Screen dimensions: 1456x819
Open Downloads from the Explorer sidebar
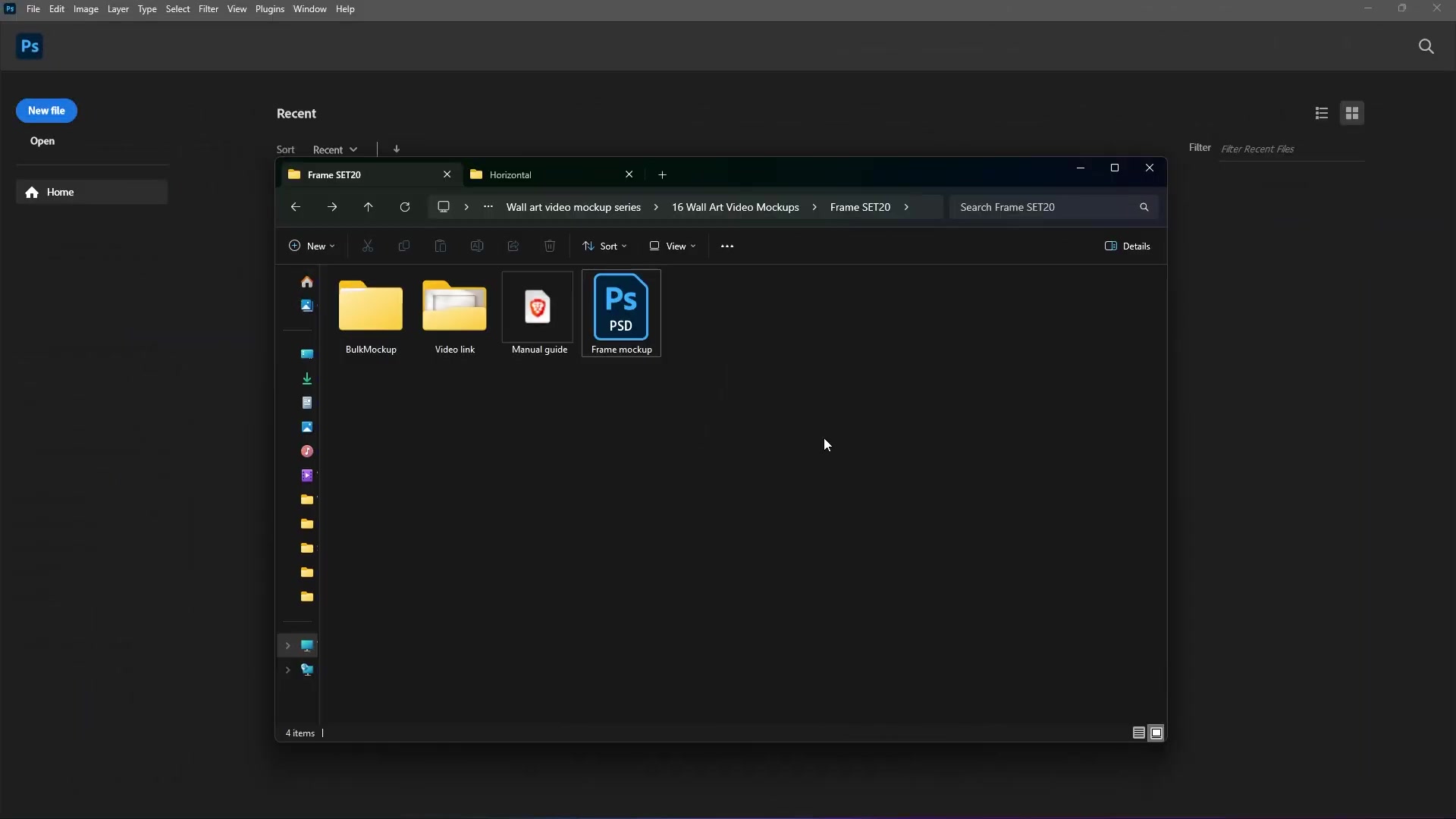click(307, 378)
